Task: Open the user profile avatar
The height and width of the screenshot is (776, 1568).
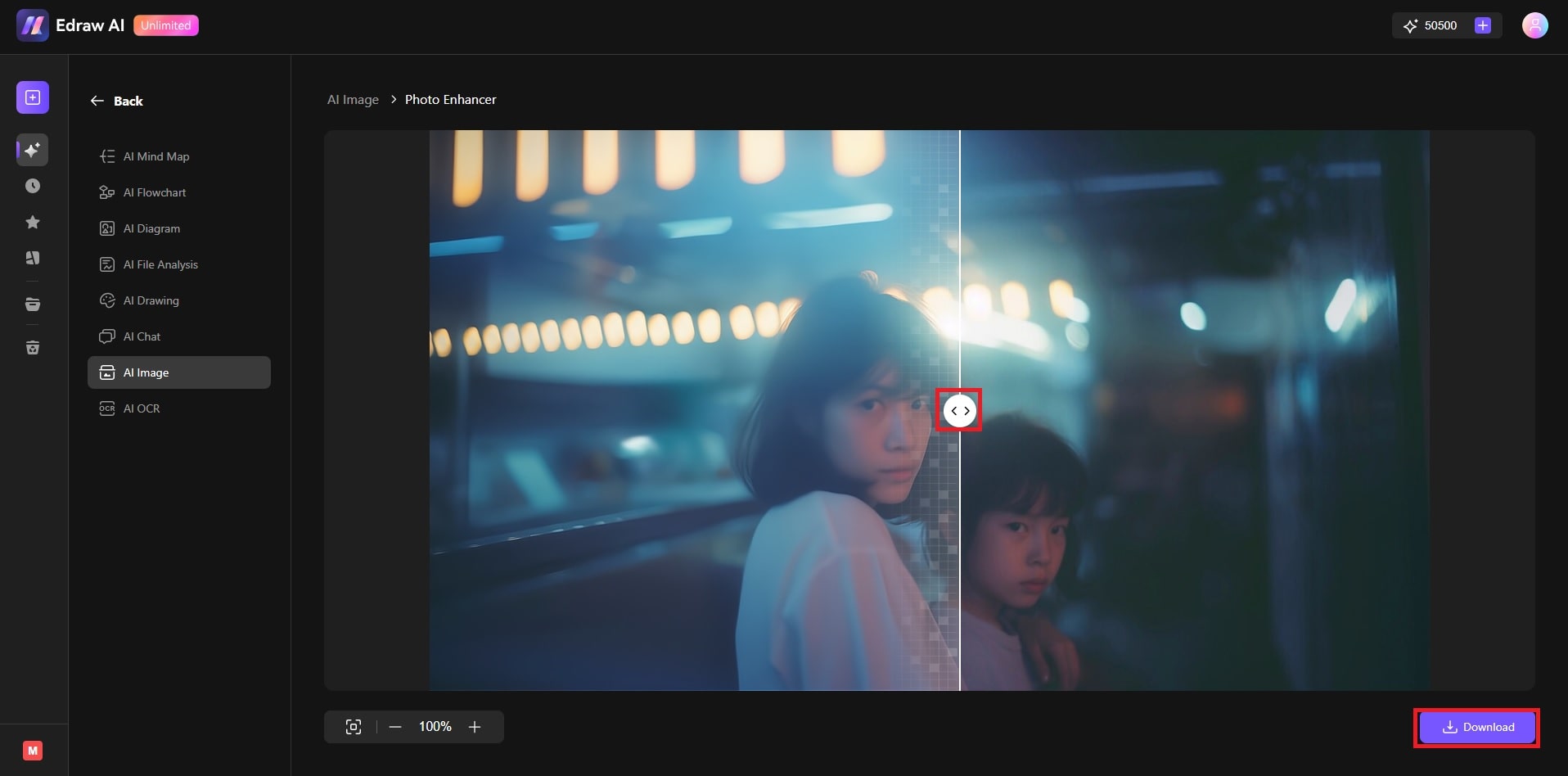Action: (1535, 25)
